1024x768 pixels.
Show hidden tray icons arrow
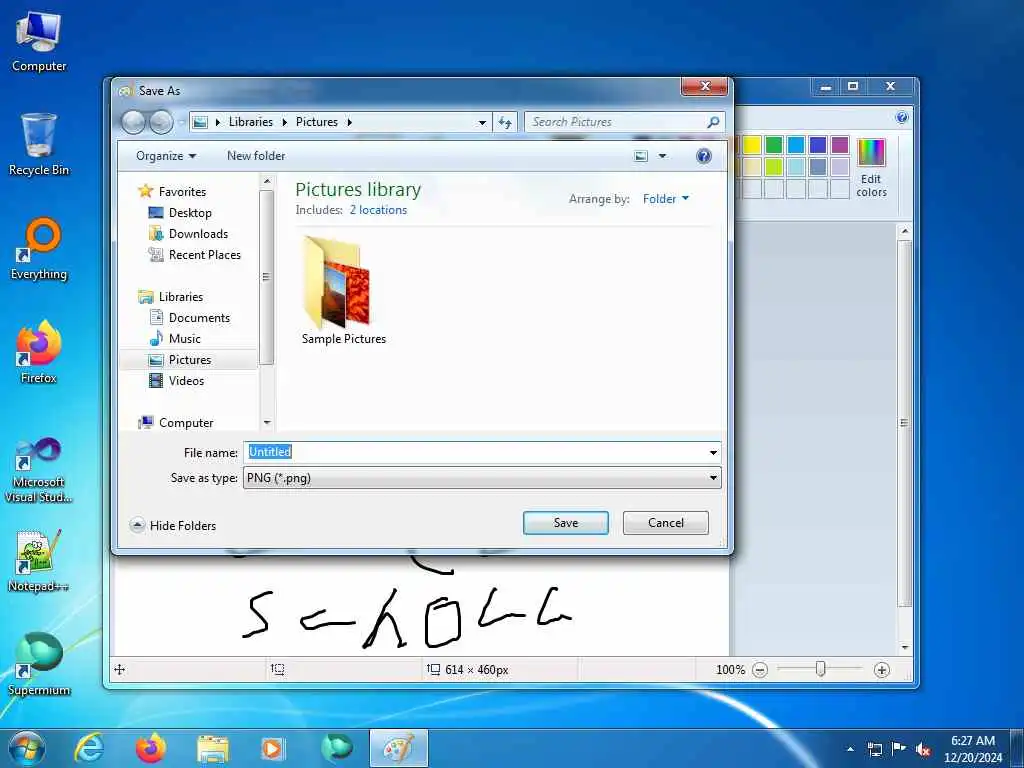click(850, 749)
